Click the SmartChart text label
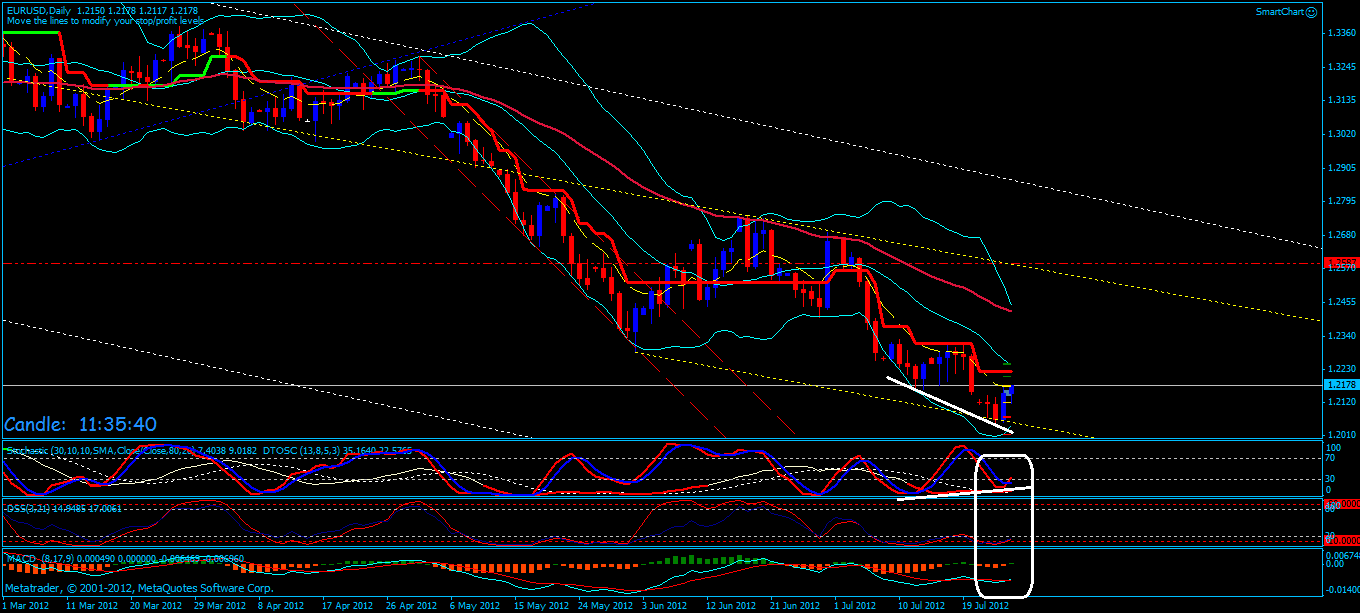 (x=1280, y=12)
